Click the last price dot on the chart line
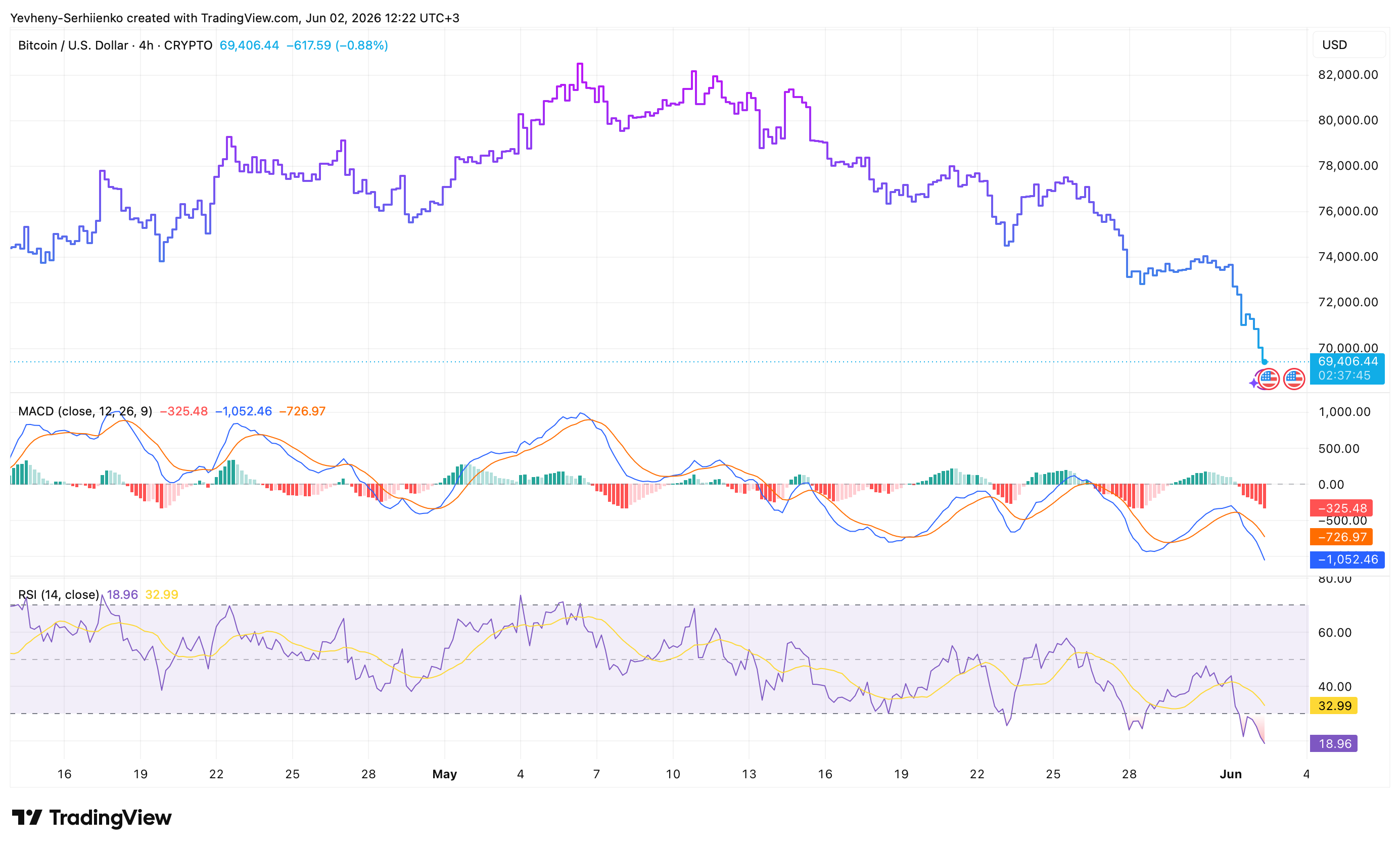 1264,362
